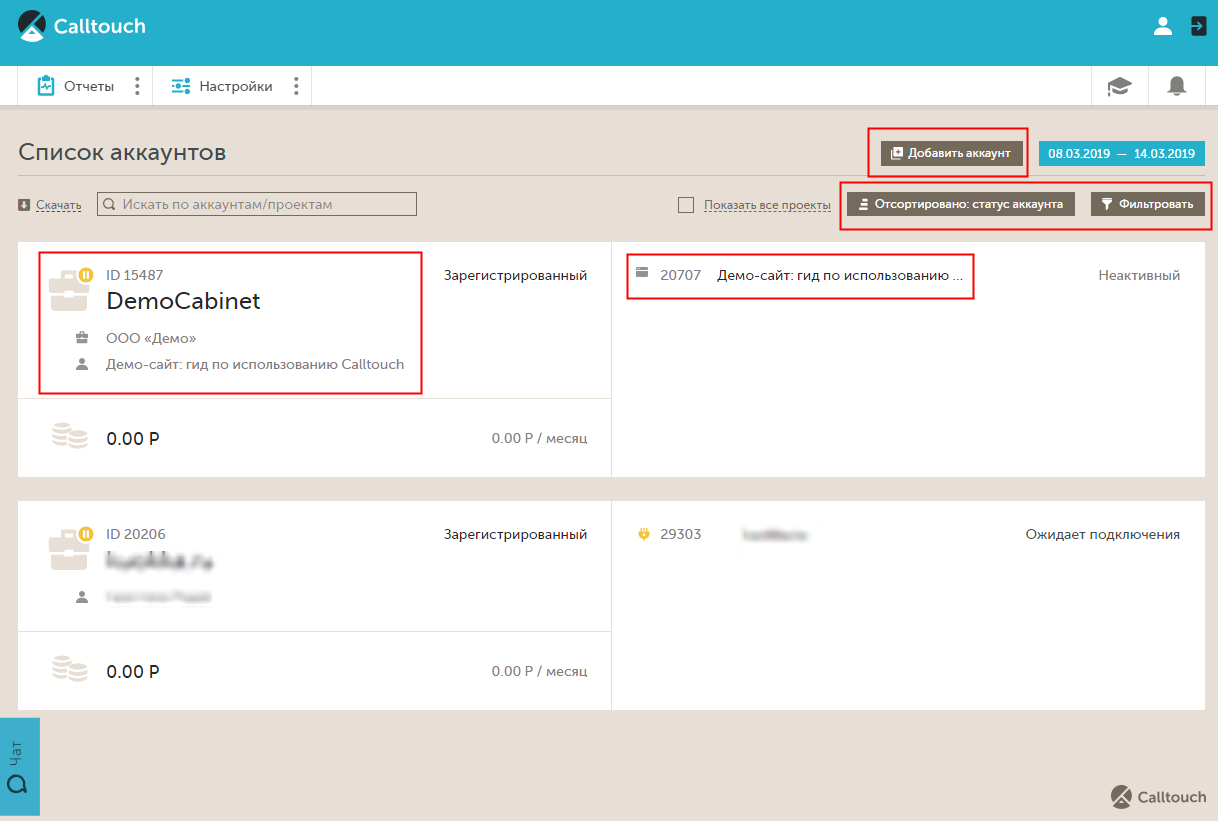Viewport: 1218px width, 821px height.
Task: Enable the Показать все проекты checkbox
Action: (686, 205)
